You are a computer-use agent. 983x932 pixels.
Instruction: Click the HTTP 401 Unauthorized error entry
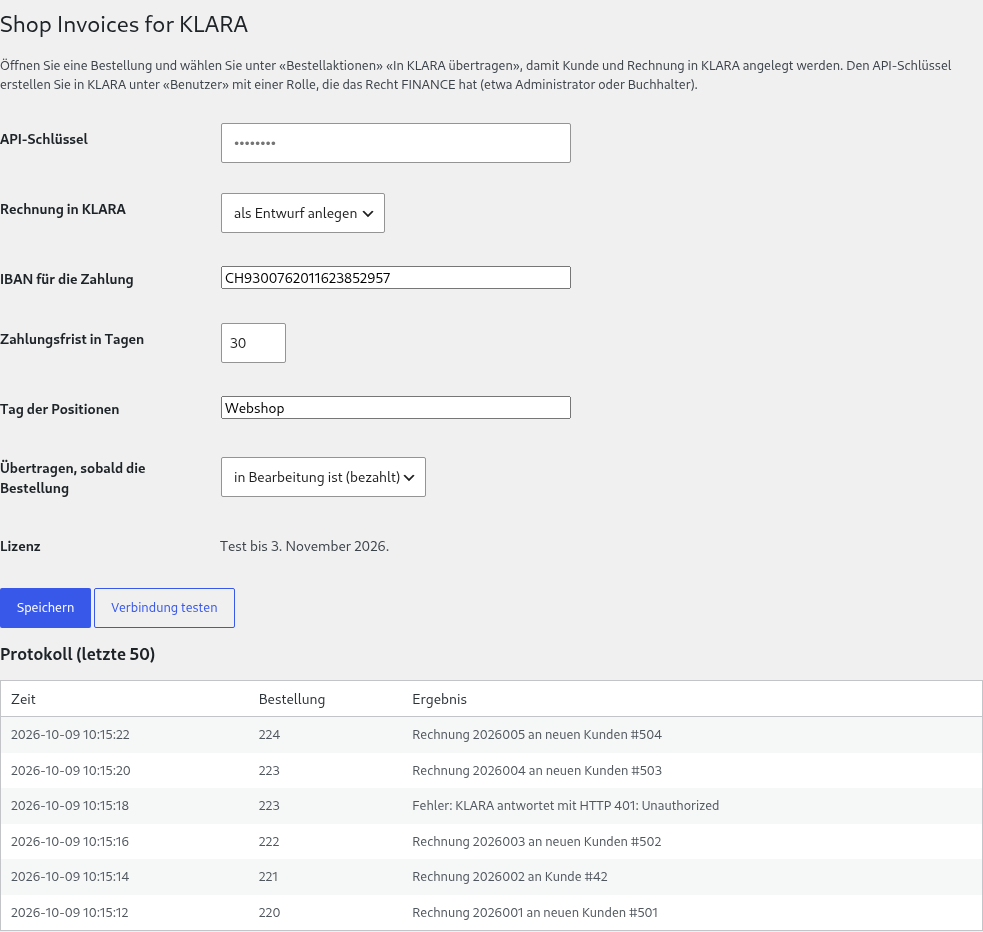[x=565, y=805]
